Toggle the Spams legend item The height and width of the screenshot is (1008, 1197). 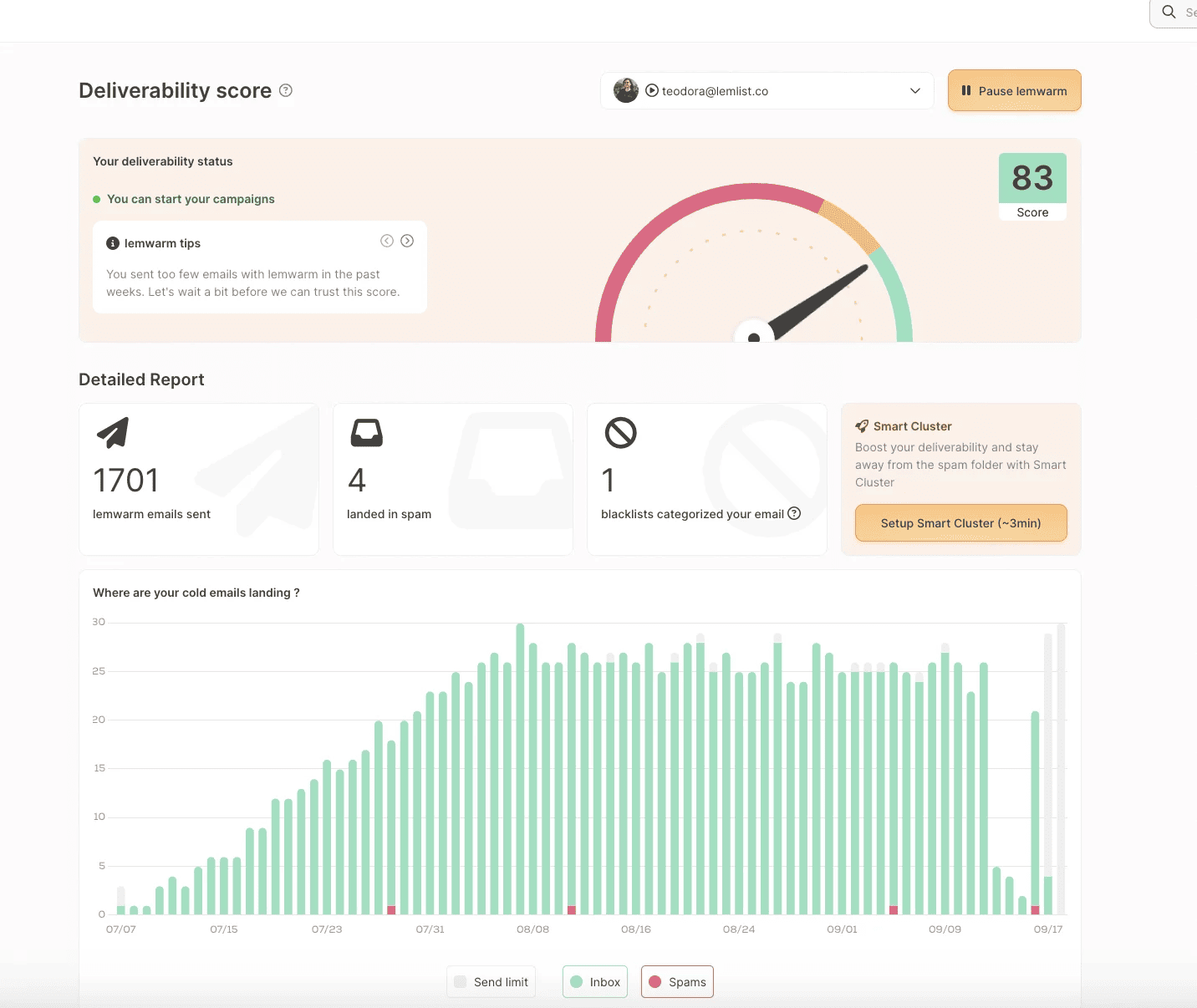click(677, 982)
